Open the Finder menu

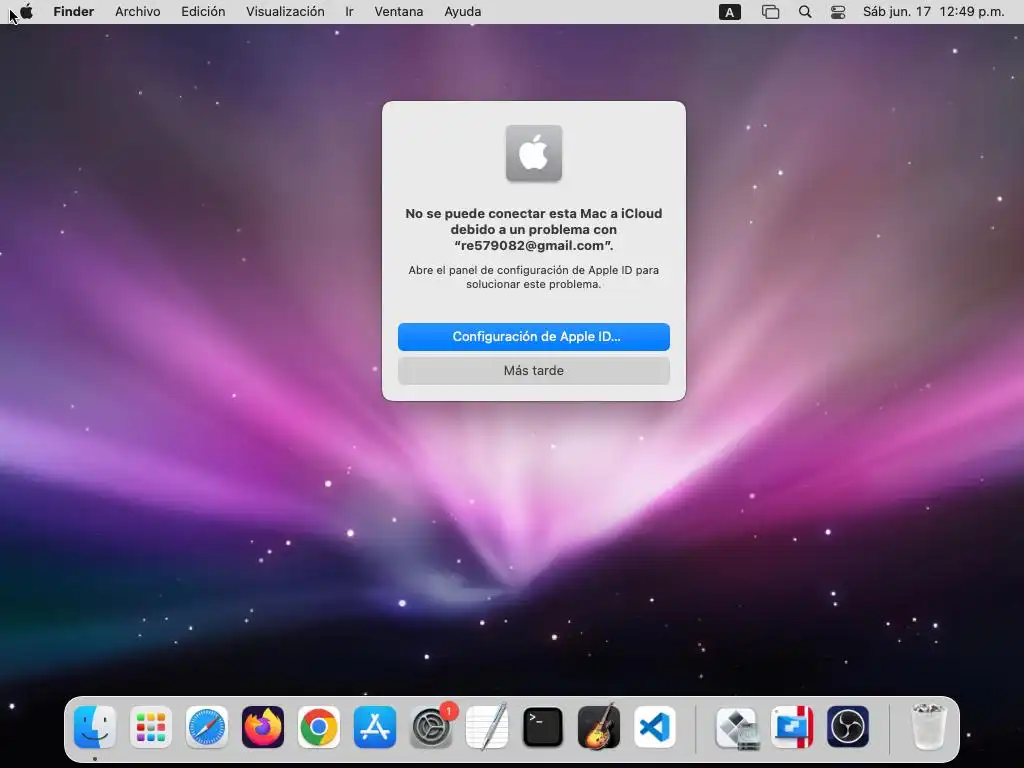74,12
